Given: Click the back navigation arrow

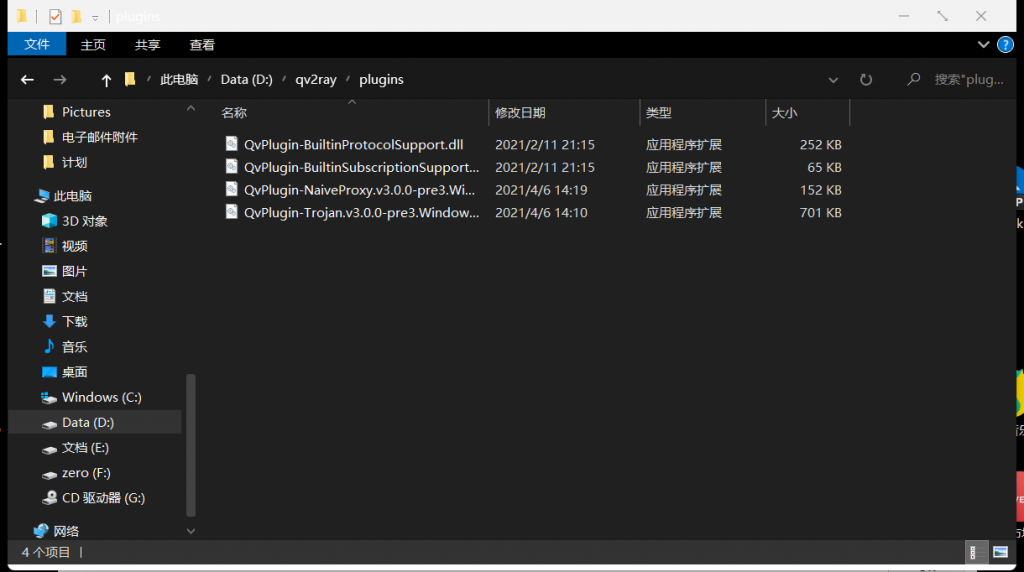Looking at the screenshot, I should (x=27, y=80).
